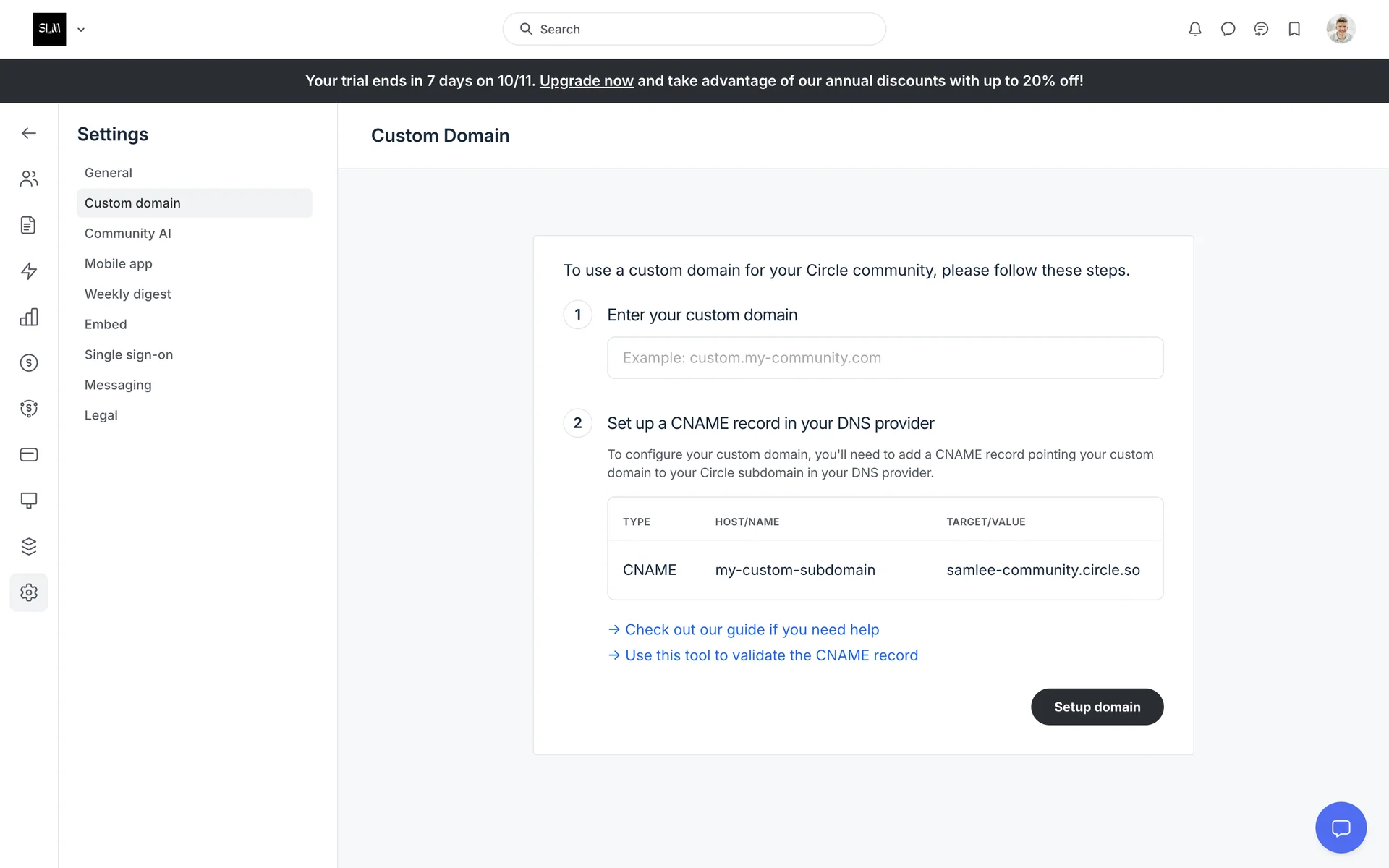Open the analytics bar chart icon
This screenshot has height=868, width=1389.
click(29, 317)
